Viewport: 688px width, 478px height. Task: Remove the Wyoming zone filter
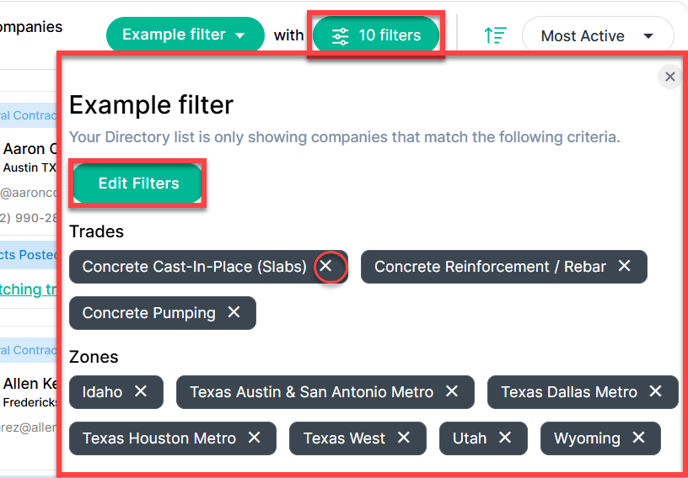tap(638, 438)
